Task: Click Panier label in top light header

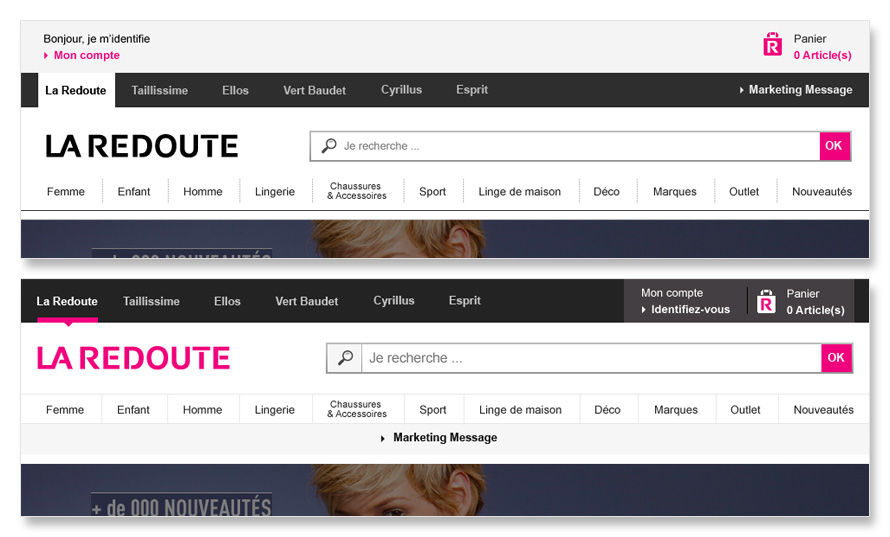Action: coord(810,39)
